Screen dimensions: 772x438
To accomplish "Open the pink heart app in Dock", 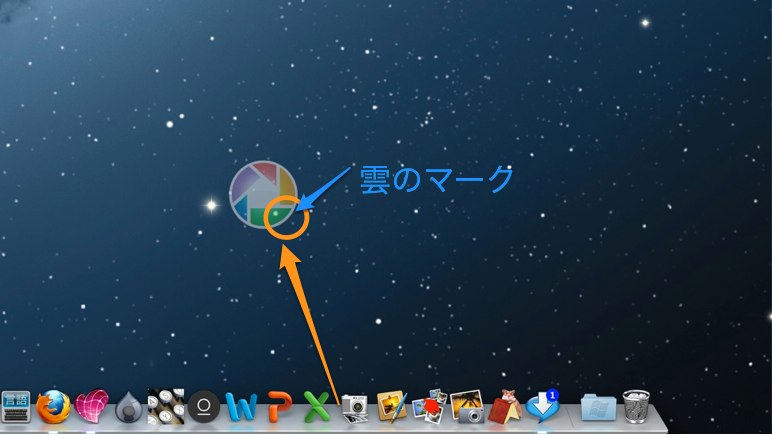I will coord(92,406).
